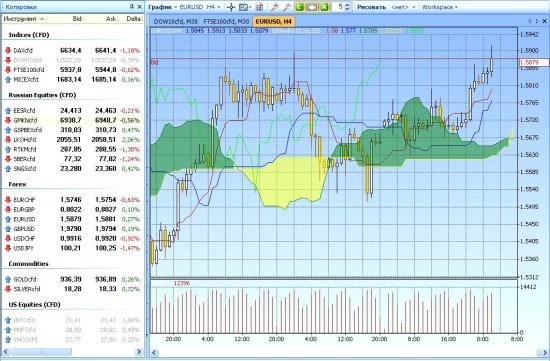Image resolution: width=550 pixels, height=361 pixels.
Task: Toggle the green 'A' toolbar button
Action: tap(324, 7)
